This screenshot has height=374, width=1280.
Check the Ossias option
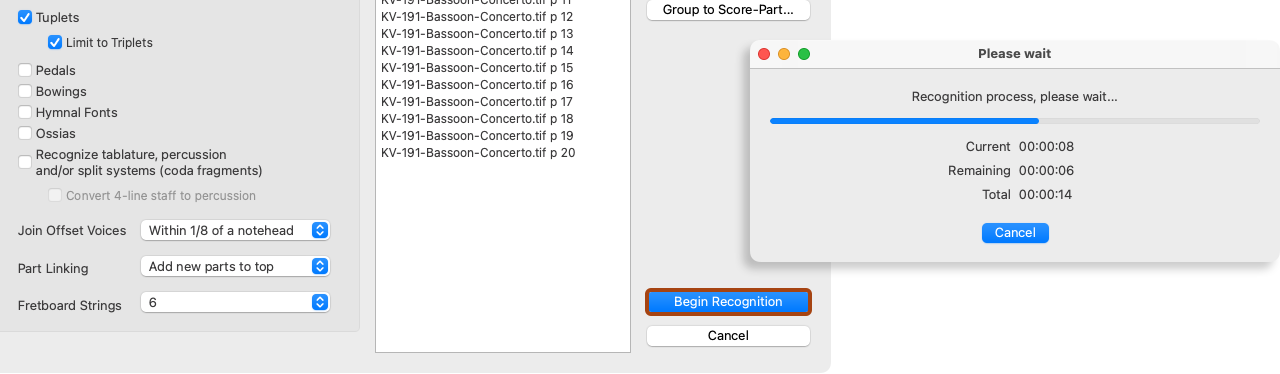point(25,134)
